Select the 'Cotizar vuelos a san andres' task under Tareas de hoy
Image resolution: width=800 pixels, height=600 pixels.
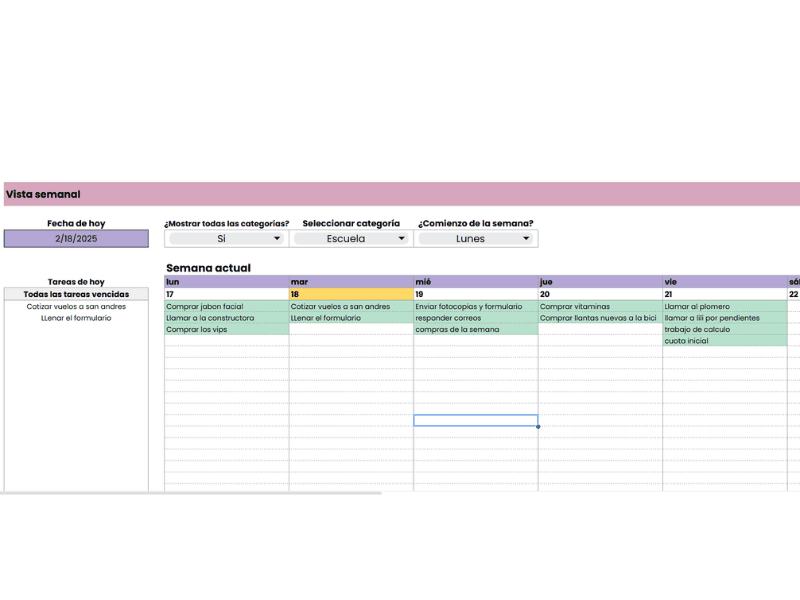76,307
